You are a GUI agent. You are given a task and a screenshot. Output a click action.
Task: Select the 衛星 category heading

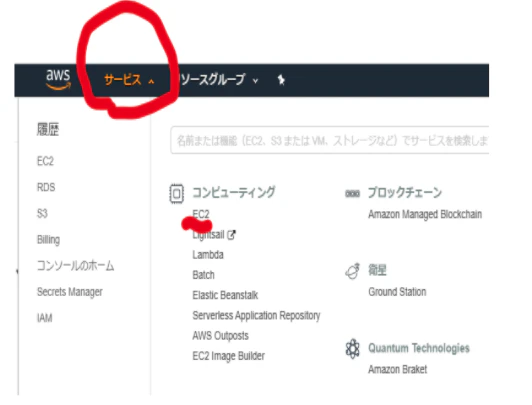point(377,270)
